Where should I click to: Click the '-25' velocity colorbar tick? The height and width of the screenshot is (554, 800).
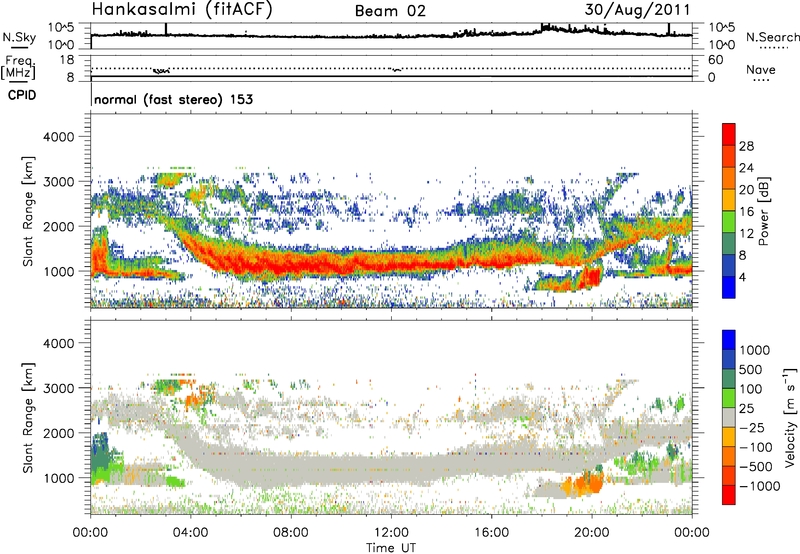(x=753, y=428)
